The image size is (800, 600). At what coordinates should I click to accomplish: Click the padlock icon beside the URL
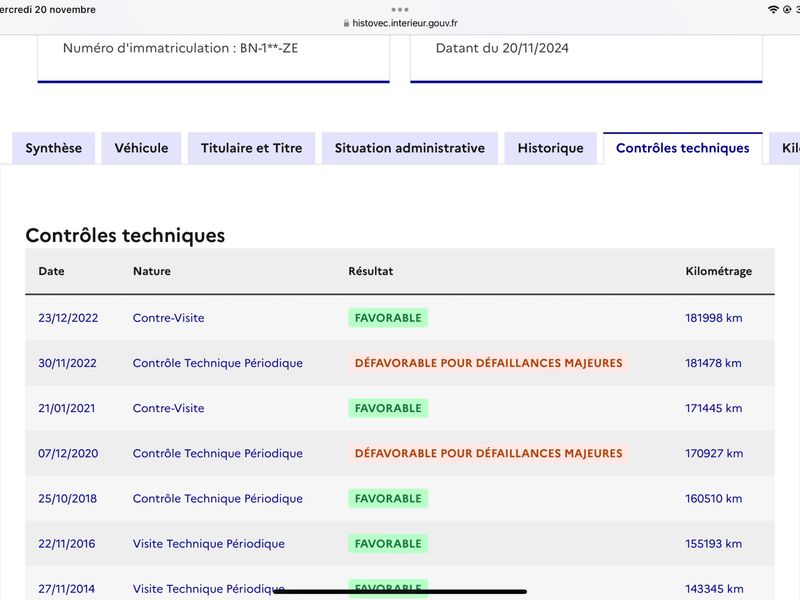coord(346,23)
